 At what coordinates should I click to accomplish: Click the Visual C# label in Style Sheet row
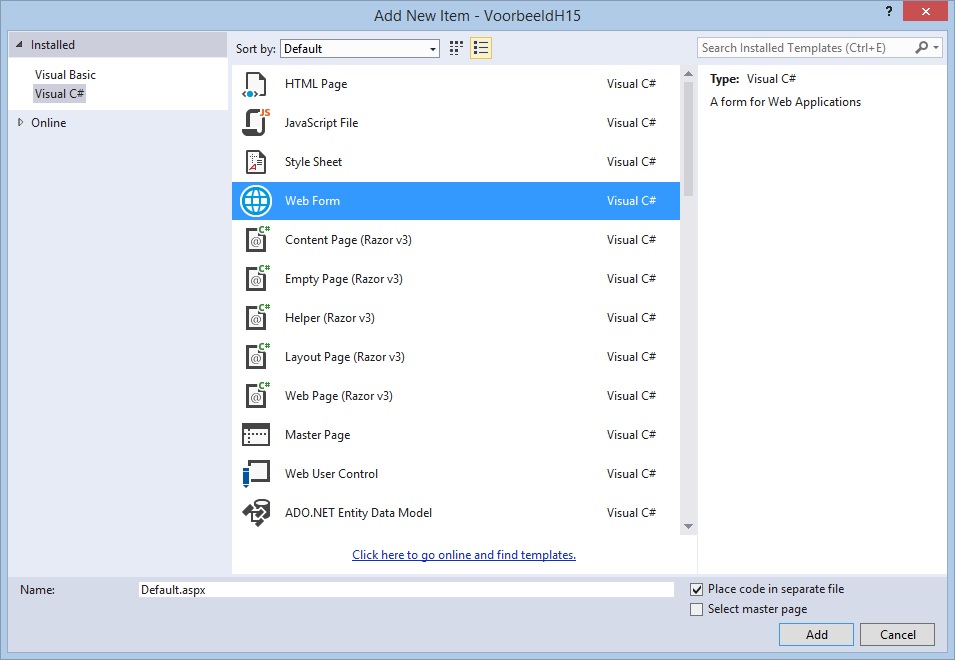point(632,162)
